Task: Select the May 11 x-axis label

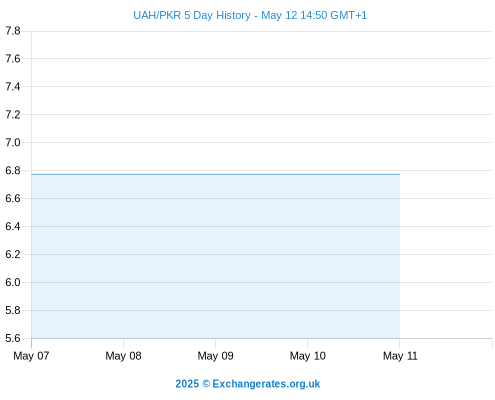Action: pyautogui.click(x=400, y=356)
